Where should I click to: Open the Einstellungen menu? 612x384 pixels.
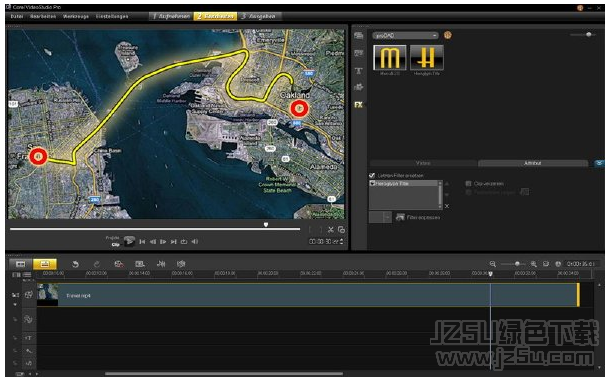[112, 16]
